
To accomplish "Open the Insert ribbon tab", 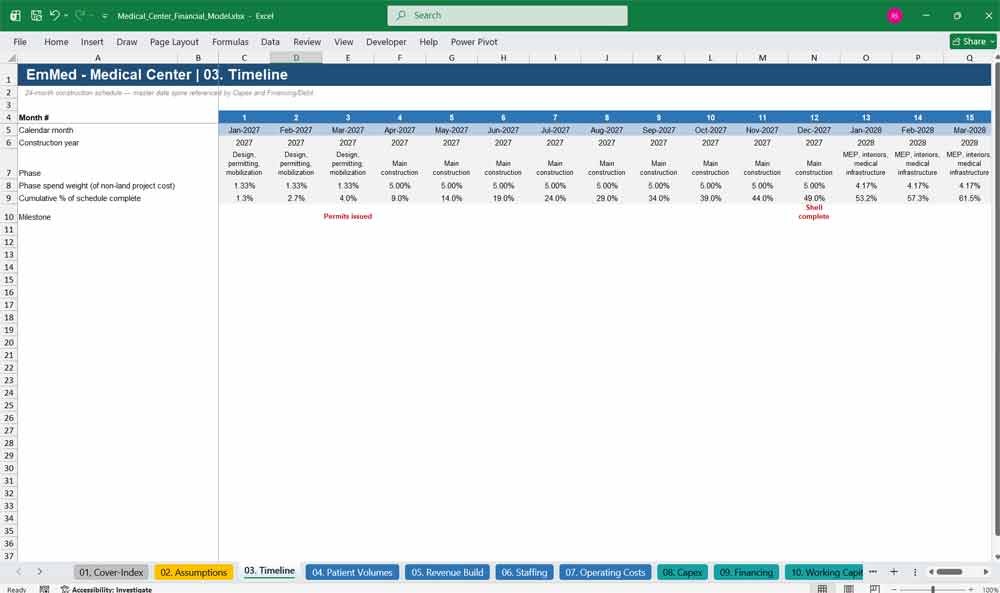I will tap(92, 41).
